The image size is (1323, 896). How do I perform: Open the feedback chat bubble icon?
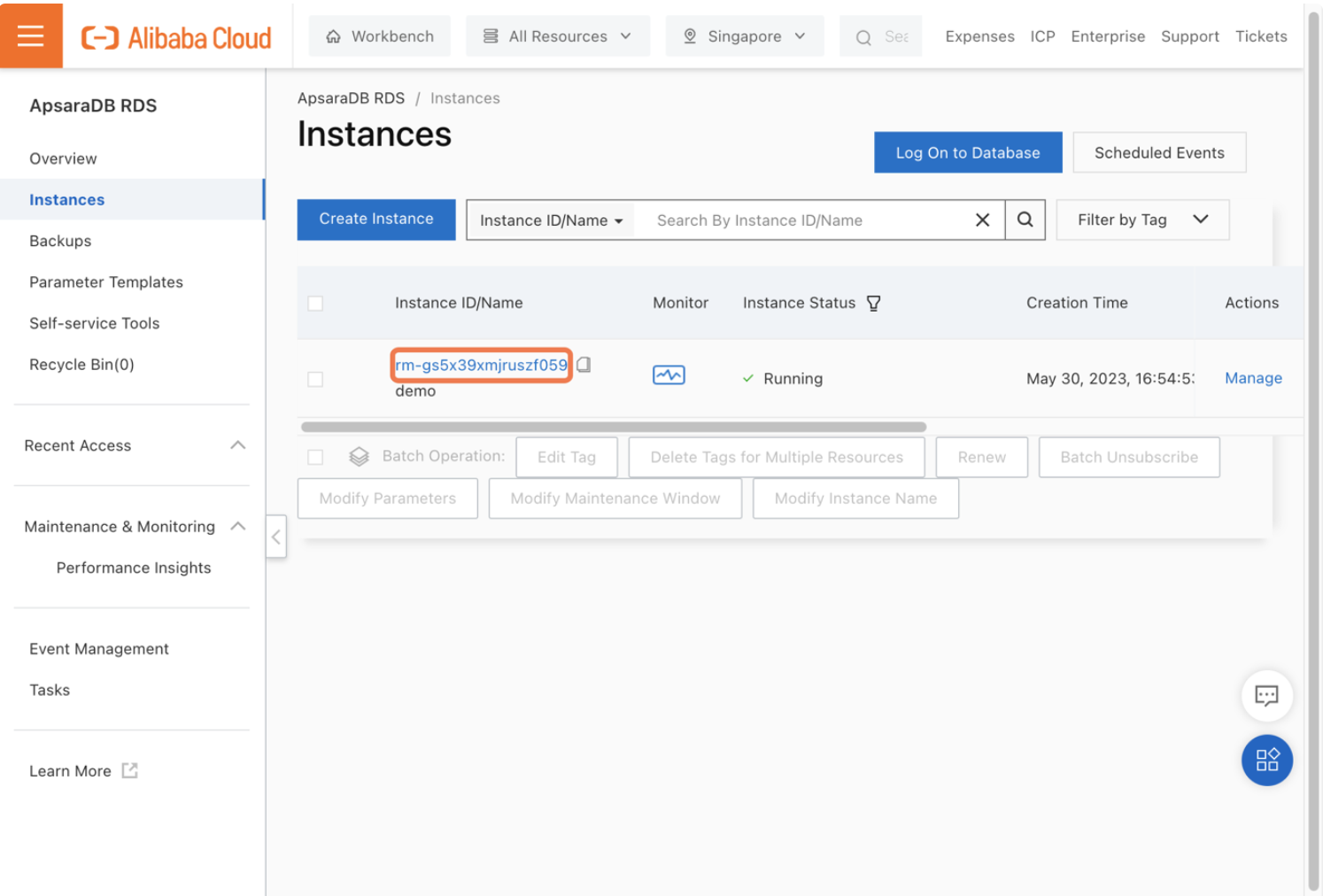[x=1266, y=696]
